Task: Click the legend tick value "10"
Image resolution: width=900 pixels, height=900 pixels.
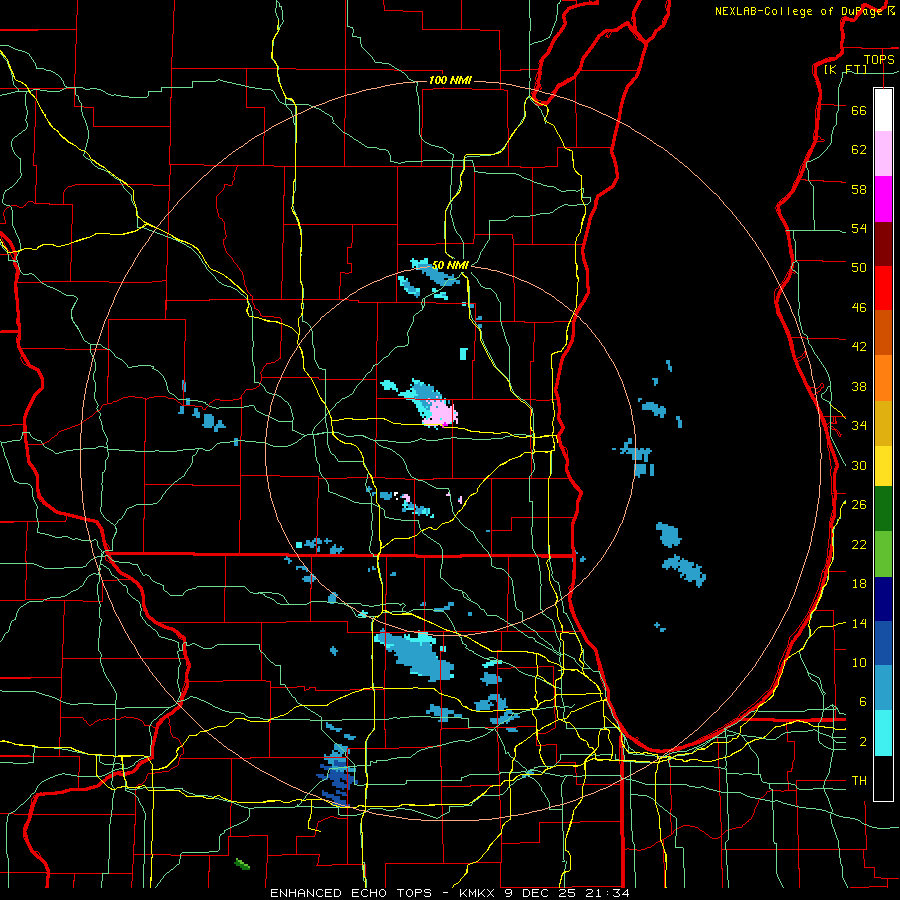Action: (x=859, y=663)
